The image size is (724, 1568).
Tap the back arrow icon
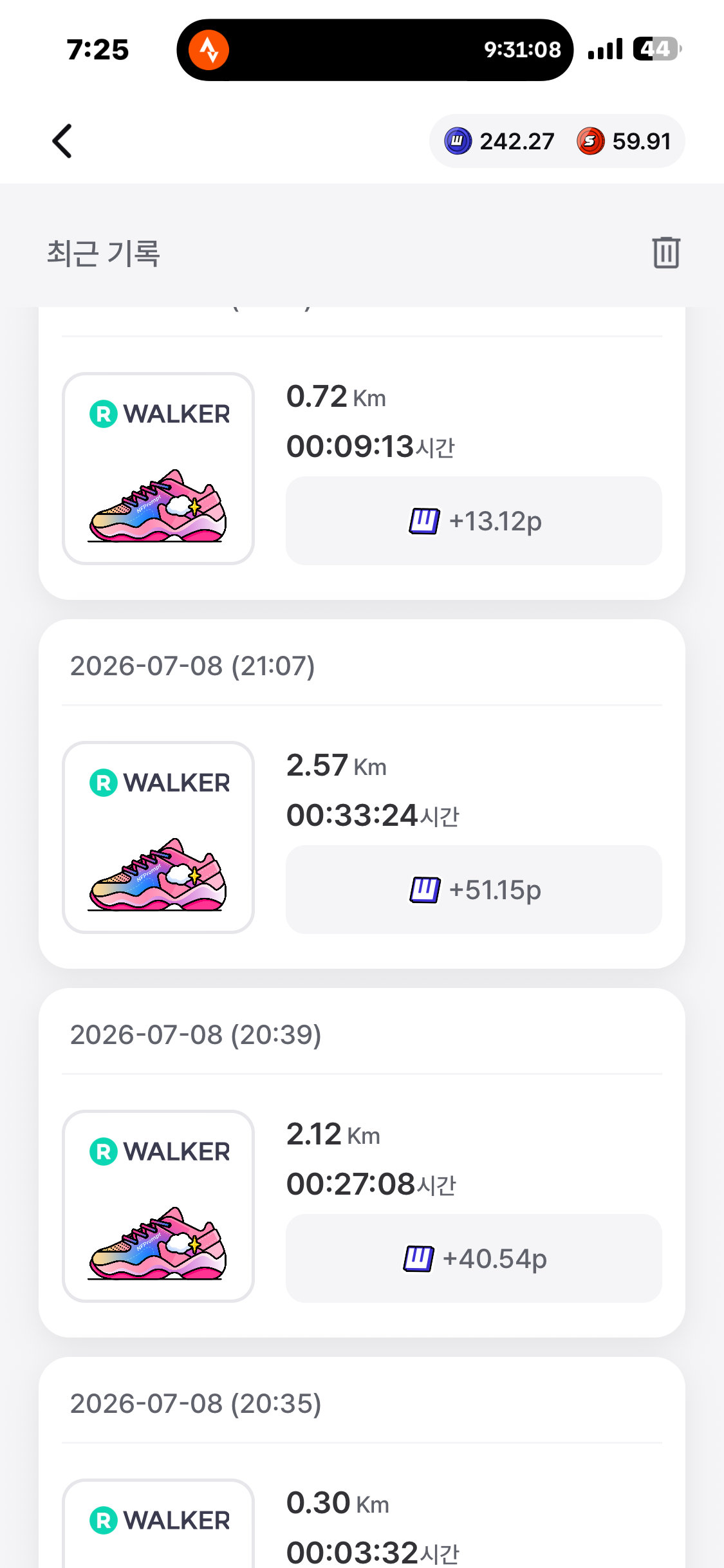pos(62,141)
